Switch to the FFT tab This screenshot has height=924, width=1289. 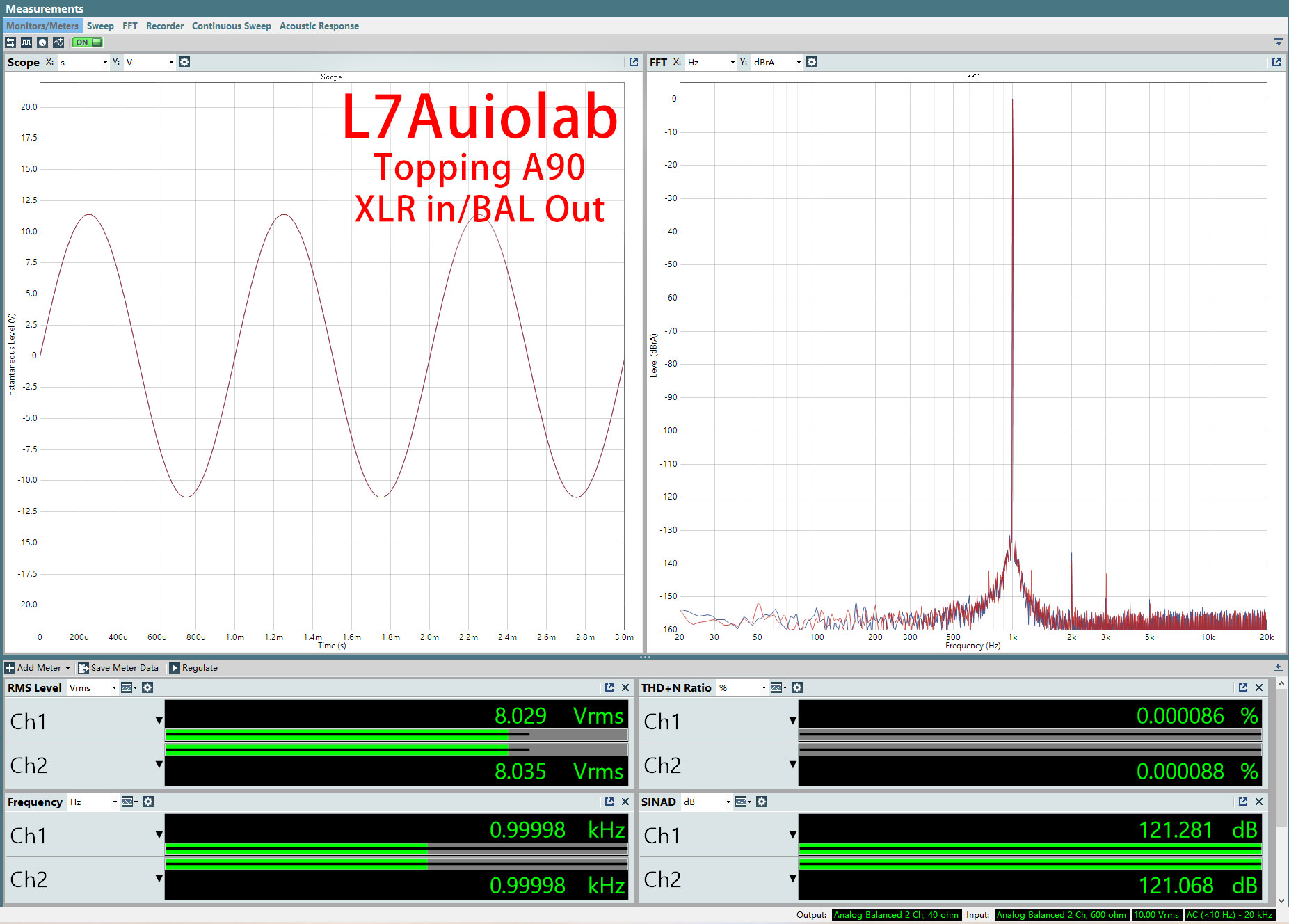coord(130,26)
